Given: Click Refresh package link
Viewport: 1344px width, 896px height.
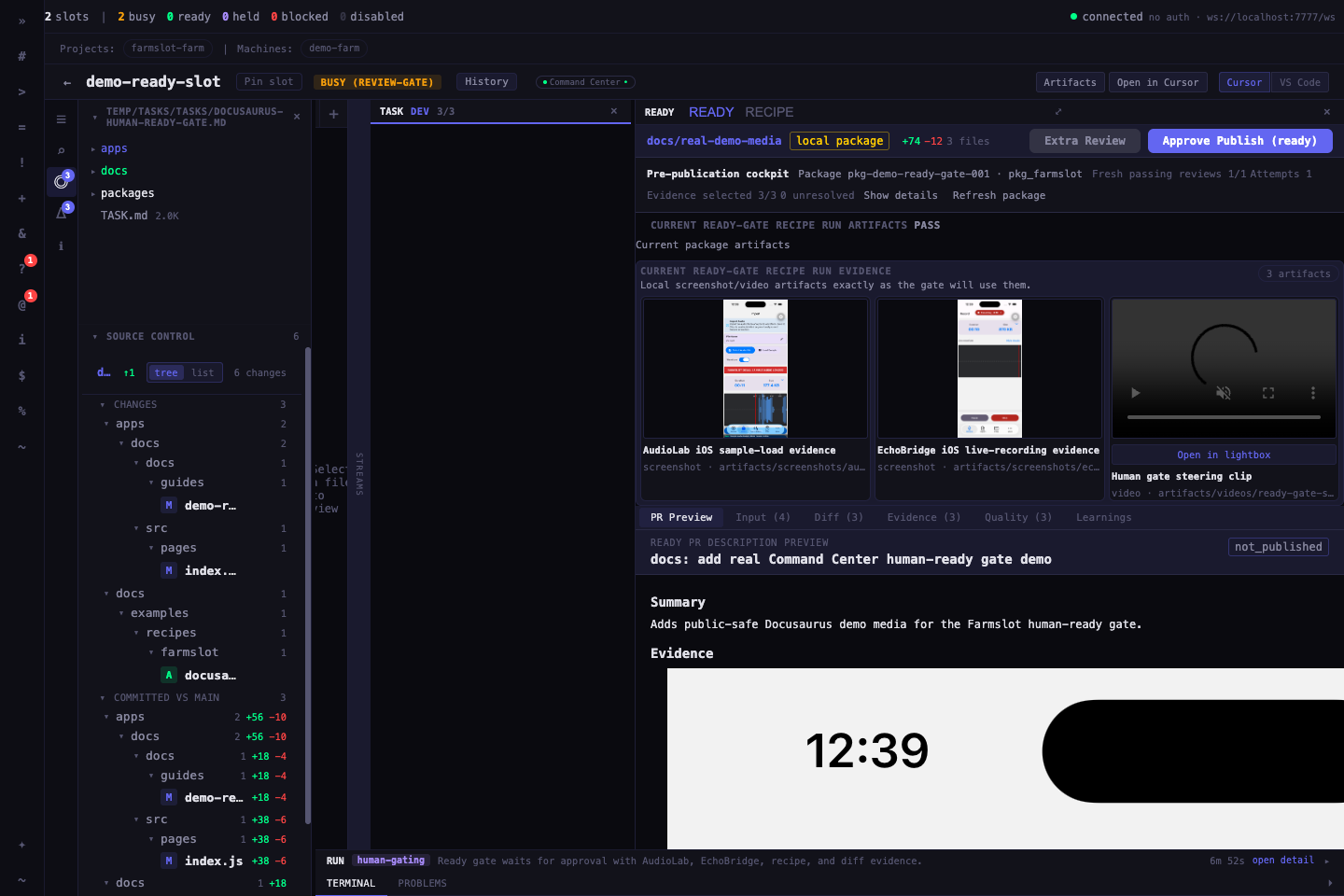Looking at the screenshot, I should pos(999,195).
